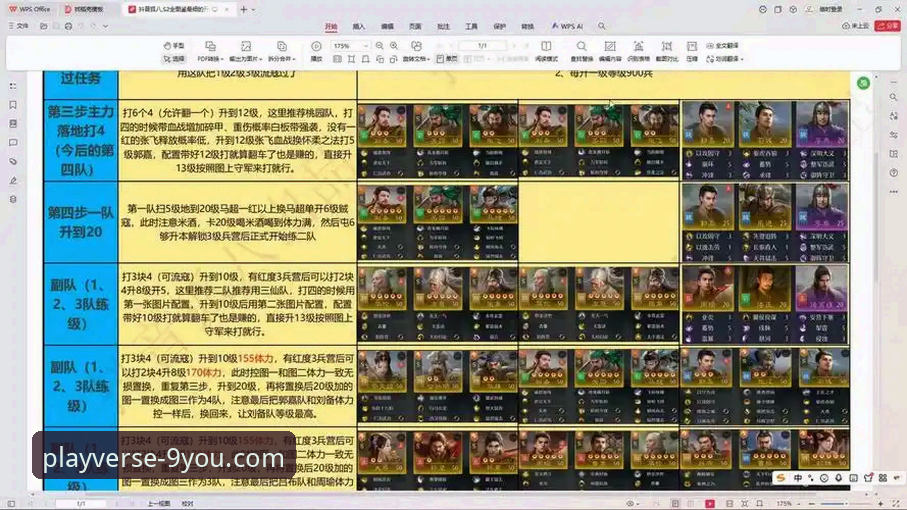907x510 pixels.
Task: Open the 文件 file menu
Action: (x=19, y=26)
